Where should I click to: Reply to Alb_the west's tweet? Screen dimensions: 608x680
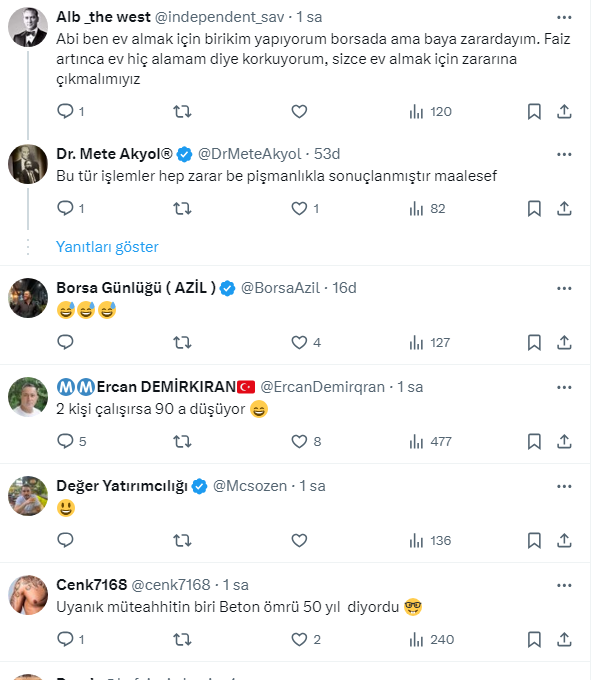(x=66, y=111)
